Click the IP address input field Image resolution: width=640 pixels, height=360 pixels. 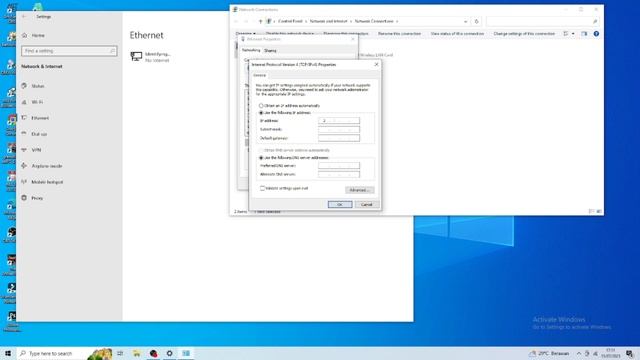(x=339, y=121)
